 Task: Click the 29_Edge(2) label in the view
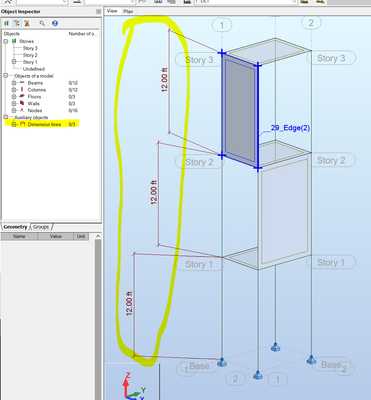pos(290,128)
